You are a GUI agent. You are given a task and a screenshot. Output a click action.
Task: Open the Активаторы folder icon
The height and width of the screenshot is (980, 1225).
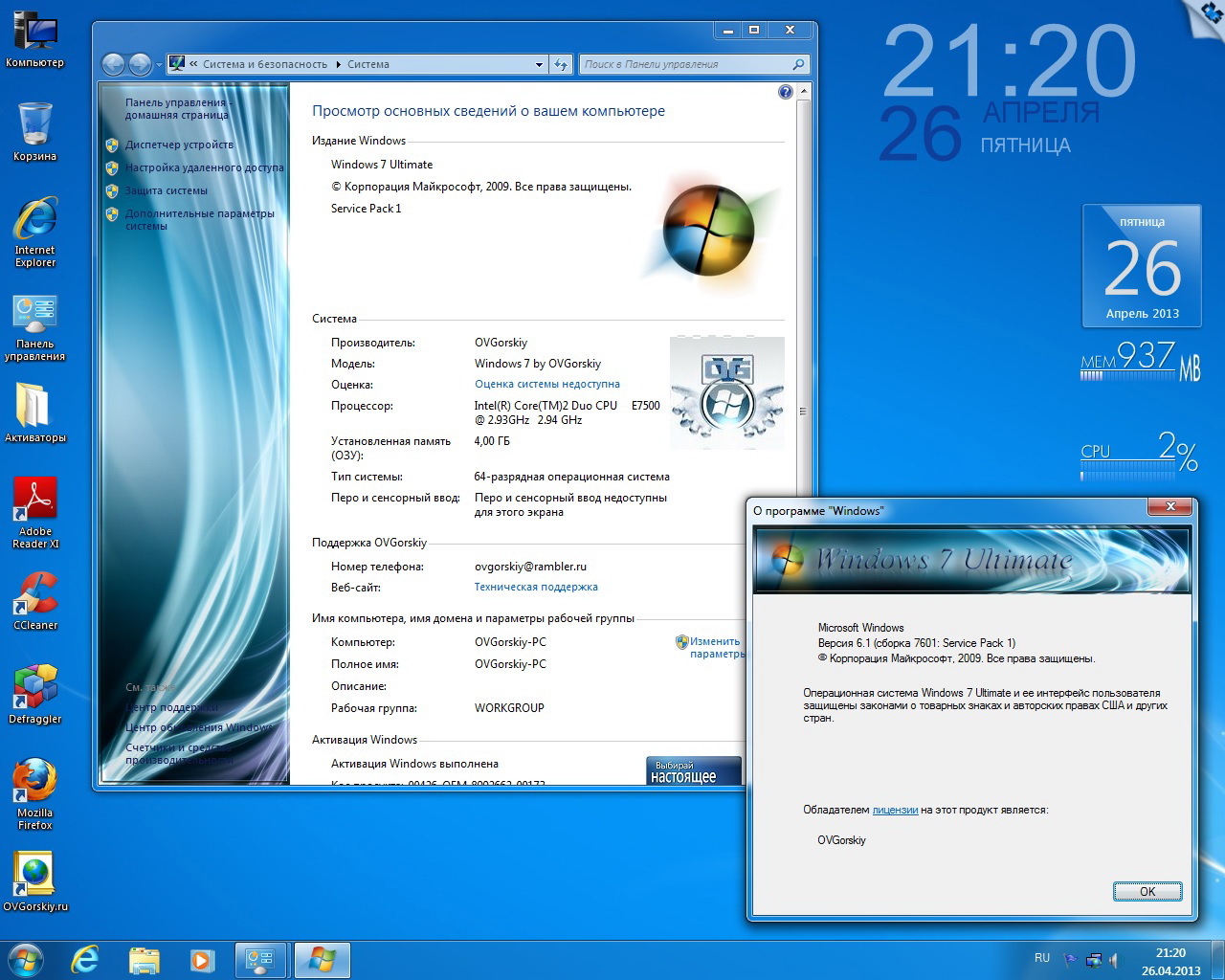point(35,413)
